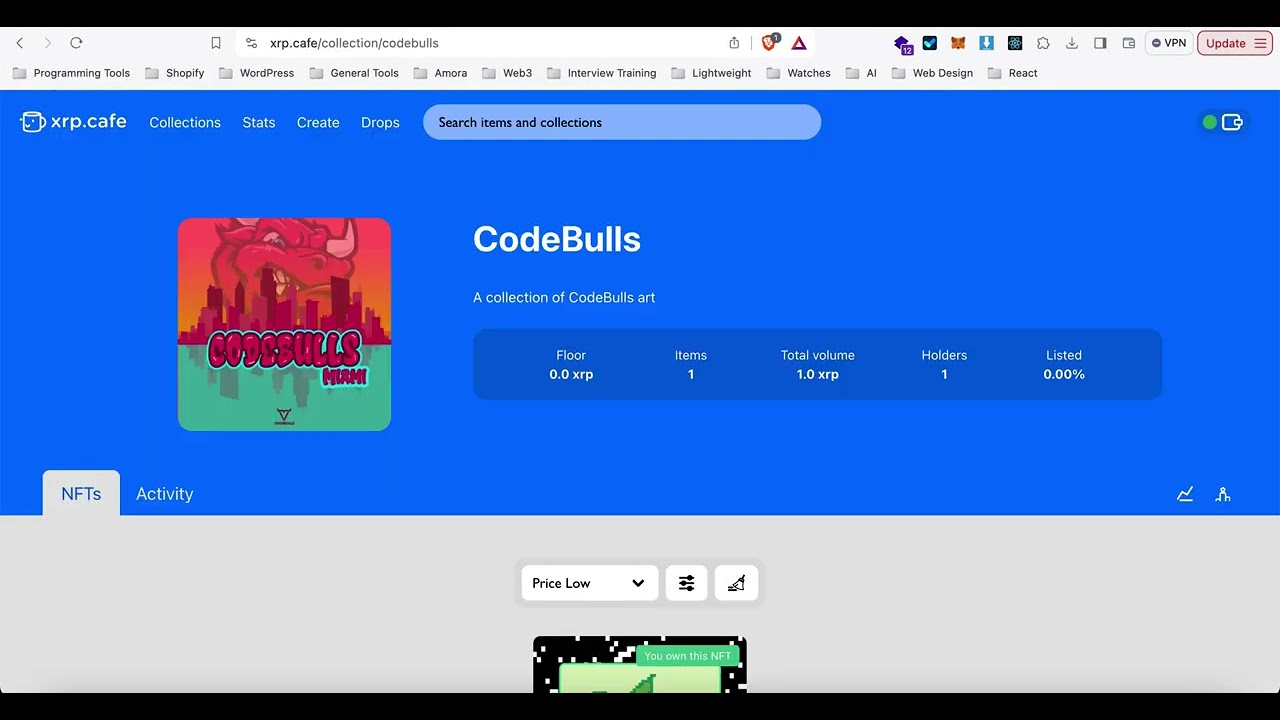Click the Floor 0.0 xrp stat
Viewport: 1280px width, 720px height.
[x=571, y=364]
